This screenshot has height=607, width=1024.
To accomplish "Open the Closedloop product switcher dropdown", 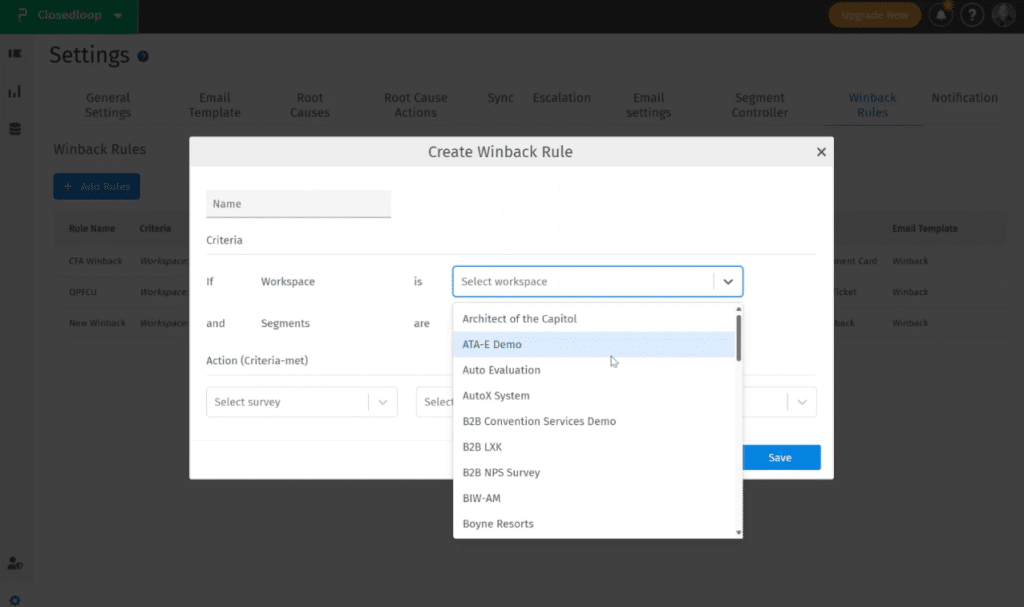I will (x=119, y=16).
